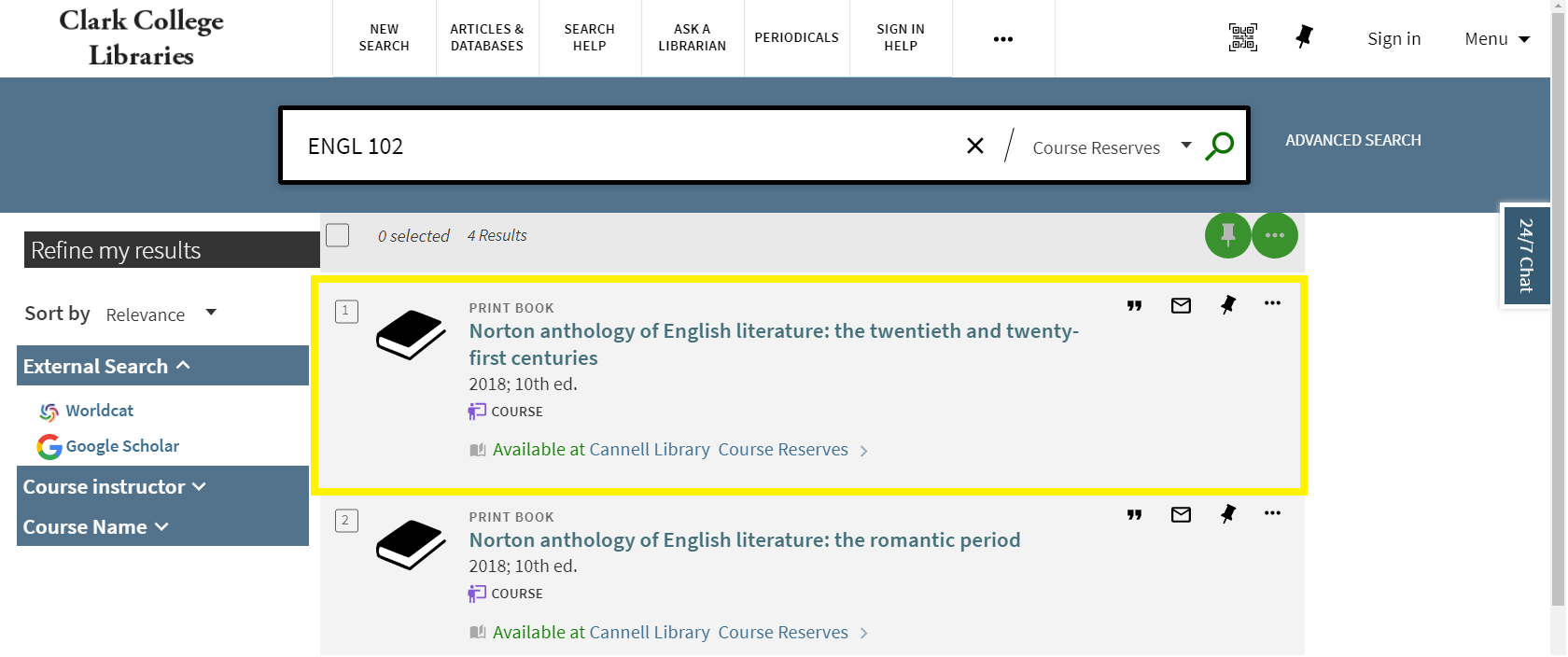Screen dimensions: 1568x657
Task: Click Sign in link
Action: coord(1394,38)
